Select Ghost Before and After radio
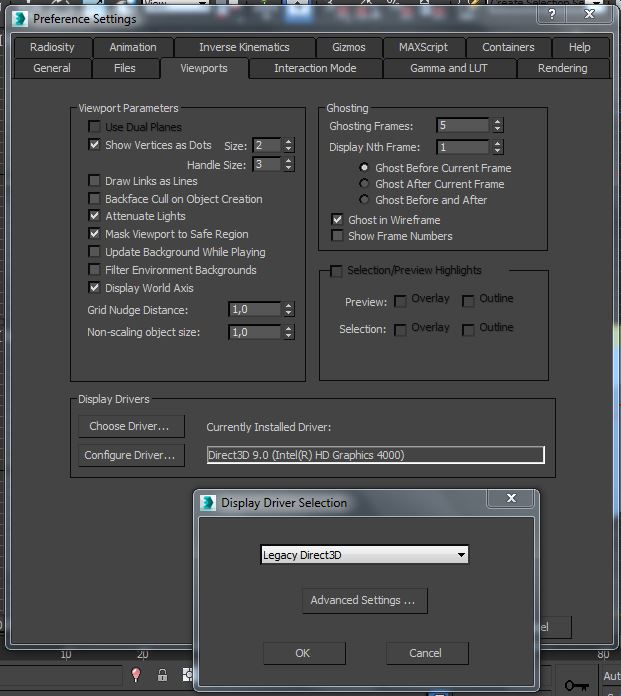 (364, 199)
